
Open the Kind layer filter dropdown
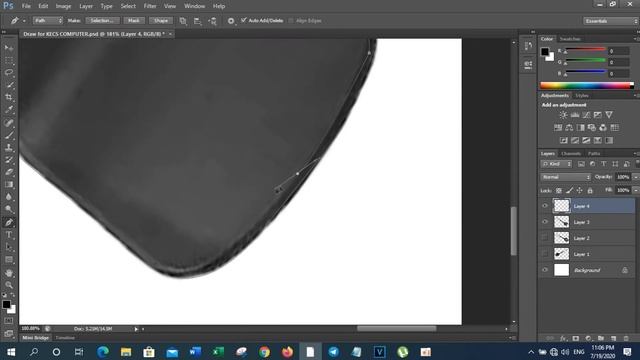(x=556, y=164)
